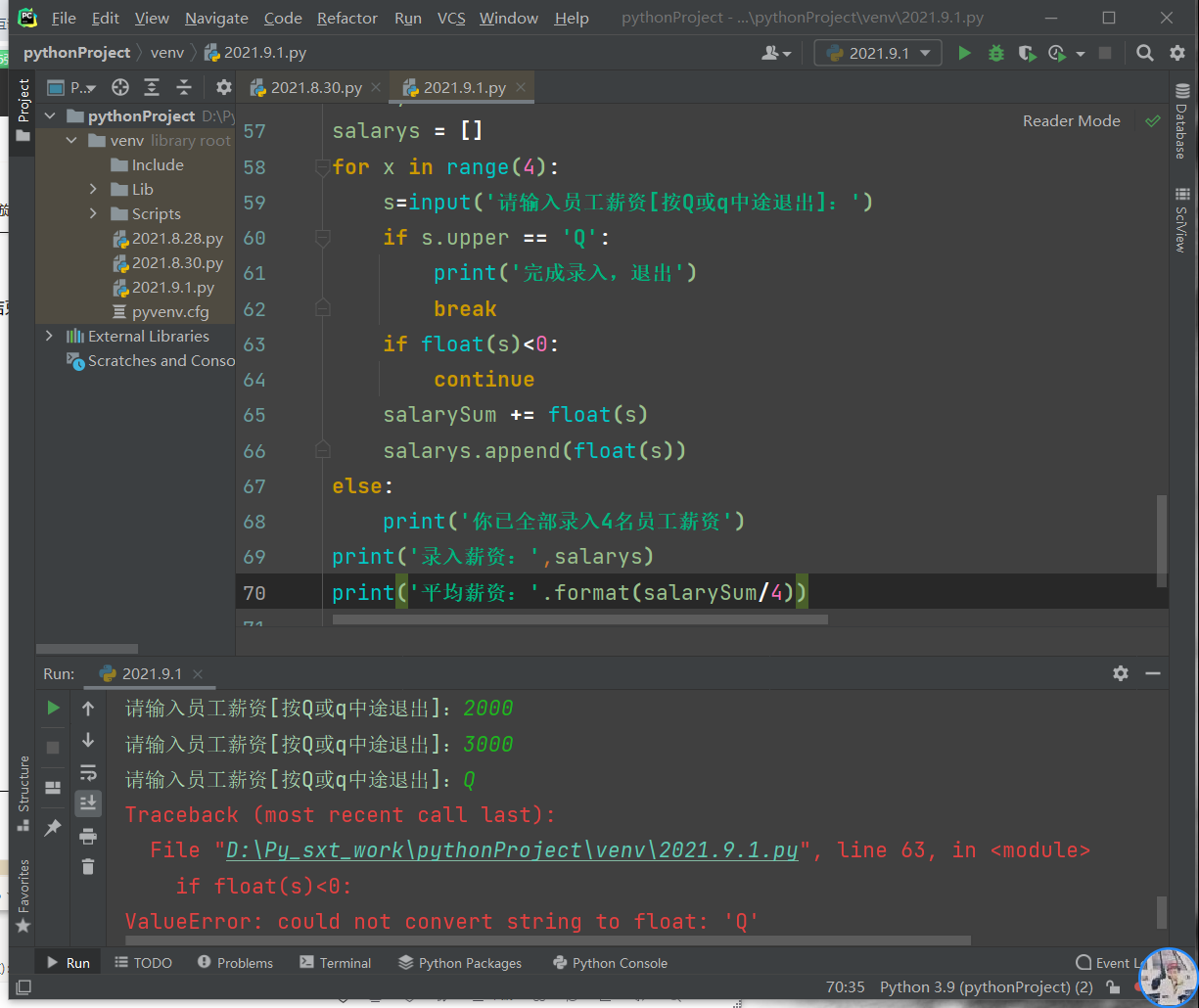Open more run actions dropdown arrow
This screenshot has height=1008, width=1199.
click(x=1081, y=54)
